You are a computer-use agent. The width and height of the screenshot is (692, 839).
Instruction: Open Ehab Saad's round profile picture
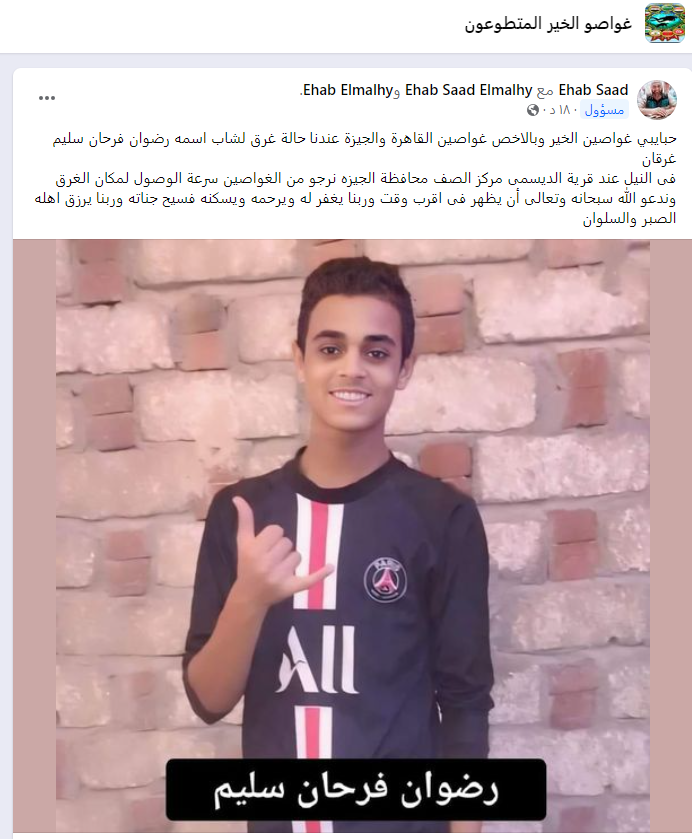(x=657, y=100)
